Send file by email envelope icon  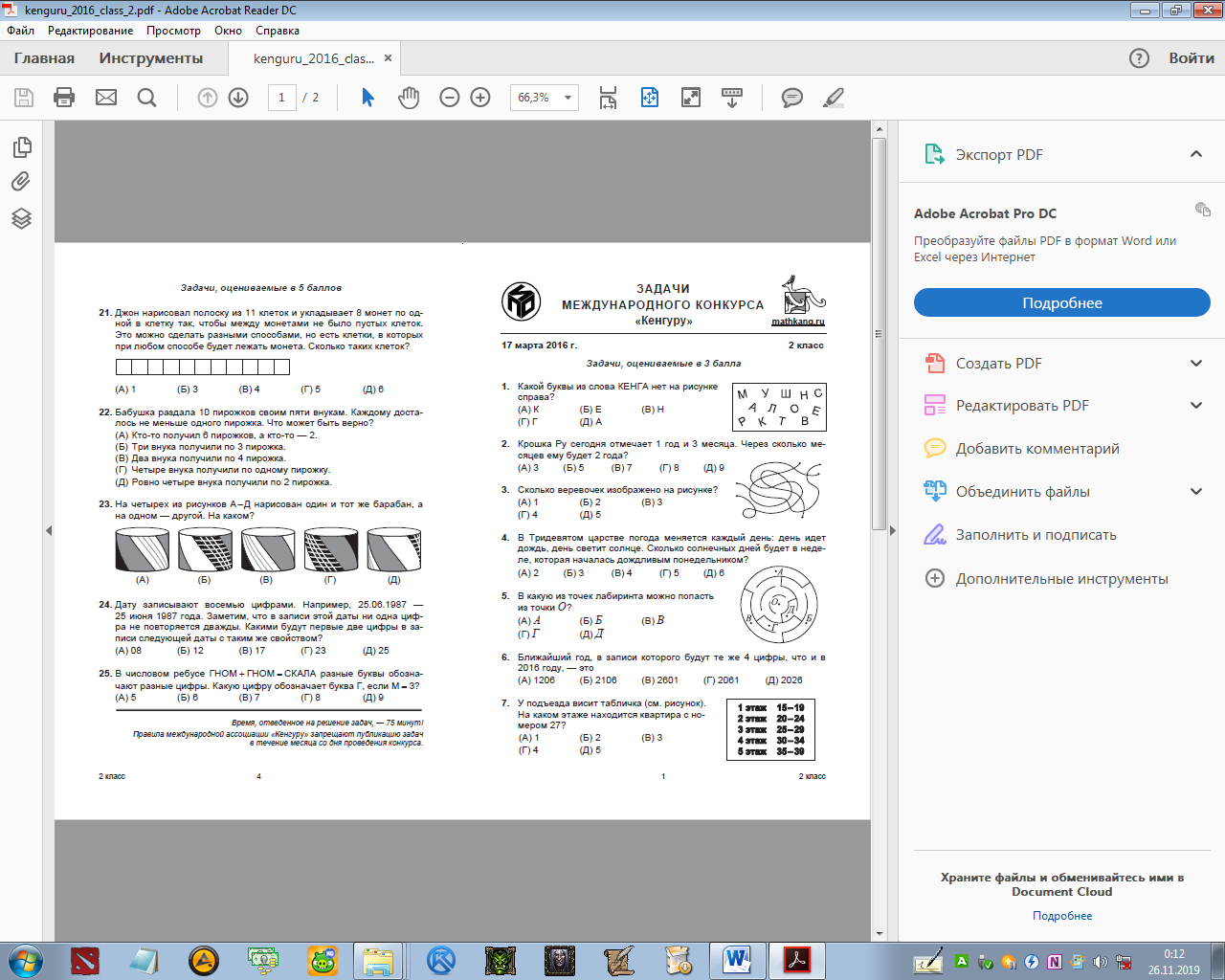pos(106,98)
